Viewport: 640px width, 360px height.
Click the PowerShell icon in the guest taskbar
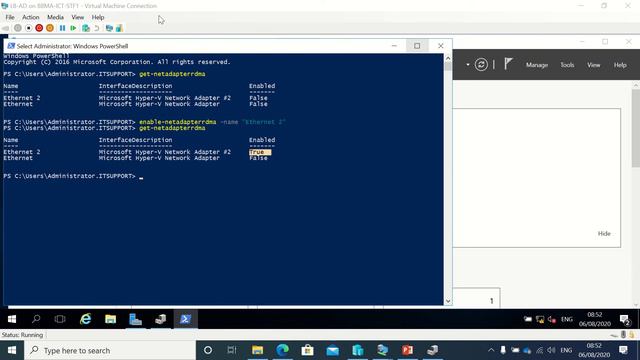pos(185,319)
